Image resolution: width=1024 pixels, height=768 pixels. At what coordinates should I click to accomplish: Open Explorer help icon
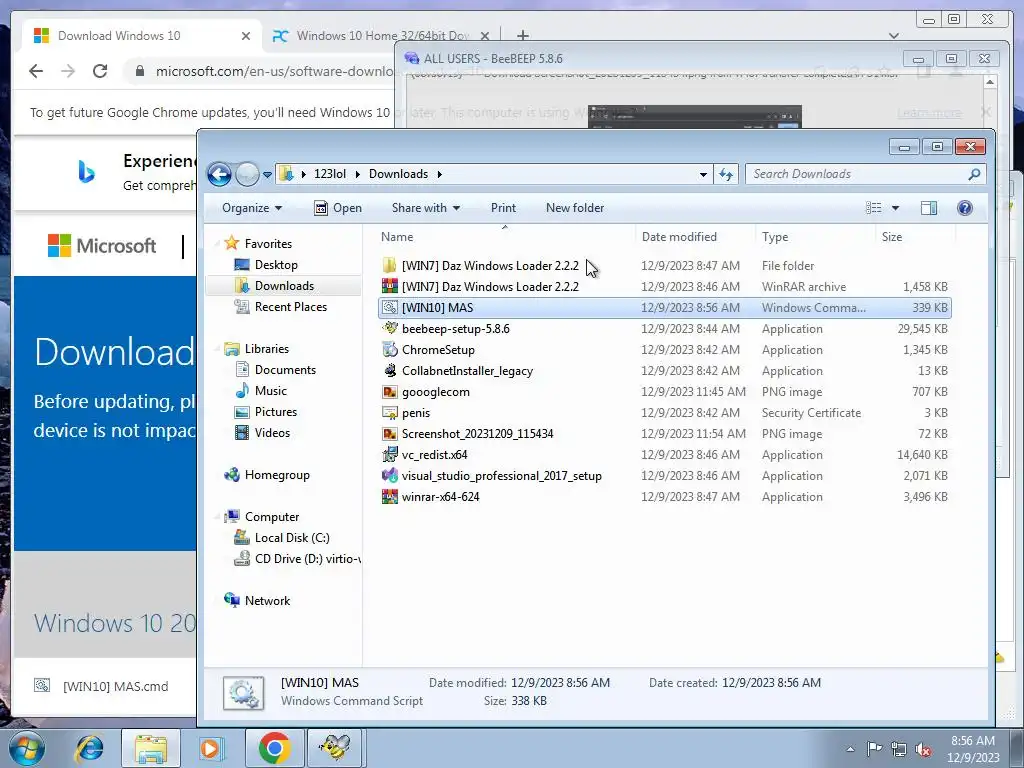965,208
